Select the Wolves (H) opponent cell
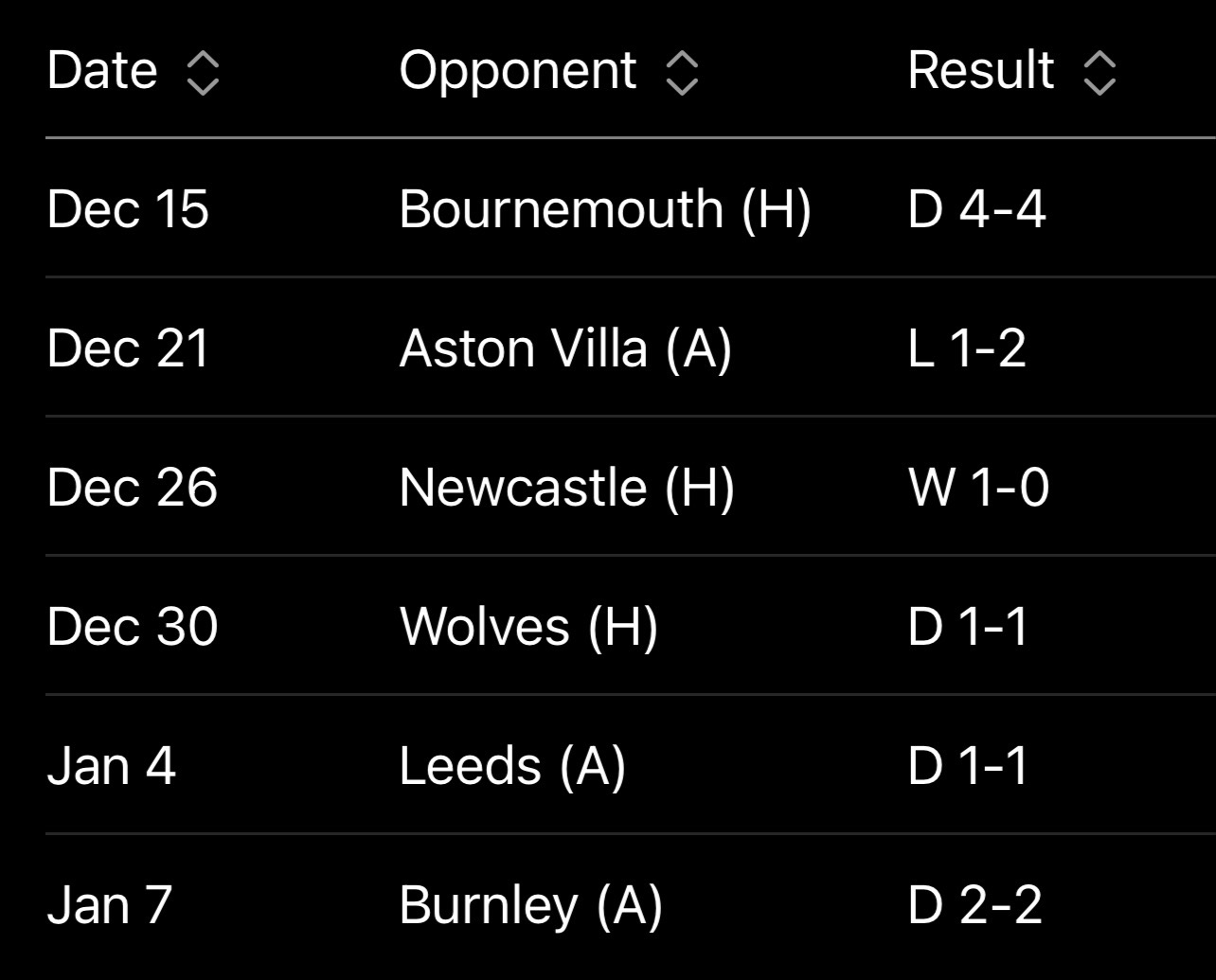The image size is (1216, 980). [x=528, y=626]
